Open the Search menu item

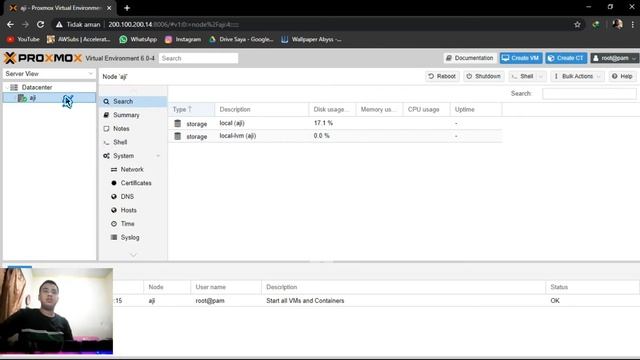pyautogui.click(x=133, y=101)
